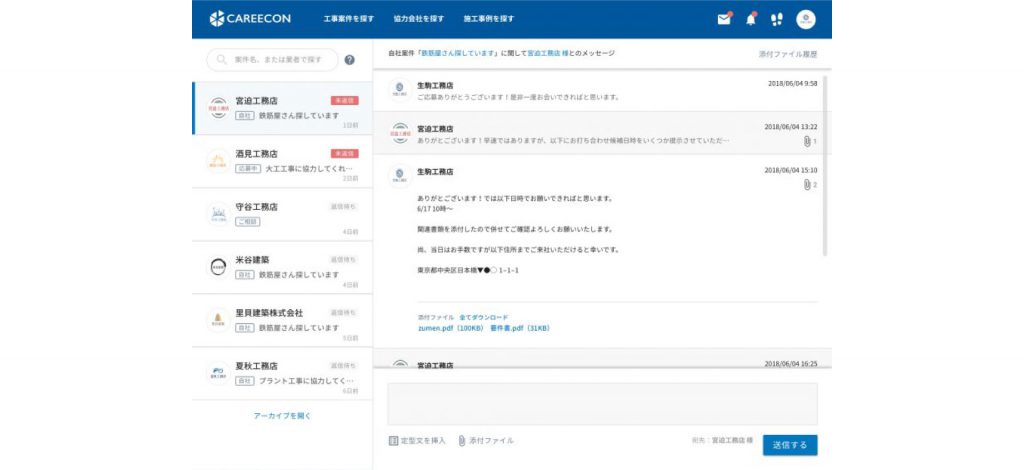Click 応募中 tag under 酒見工務店
Image resolution: width=1024 pixels, height=470 pixels.
point(248,168)
